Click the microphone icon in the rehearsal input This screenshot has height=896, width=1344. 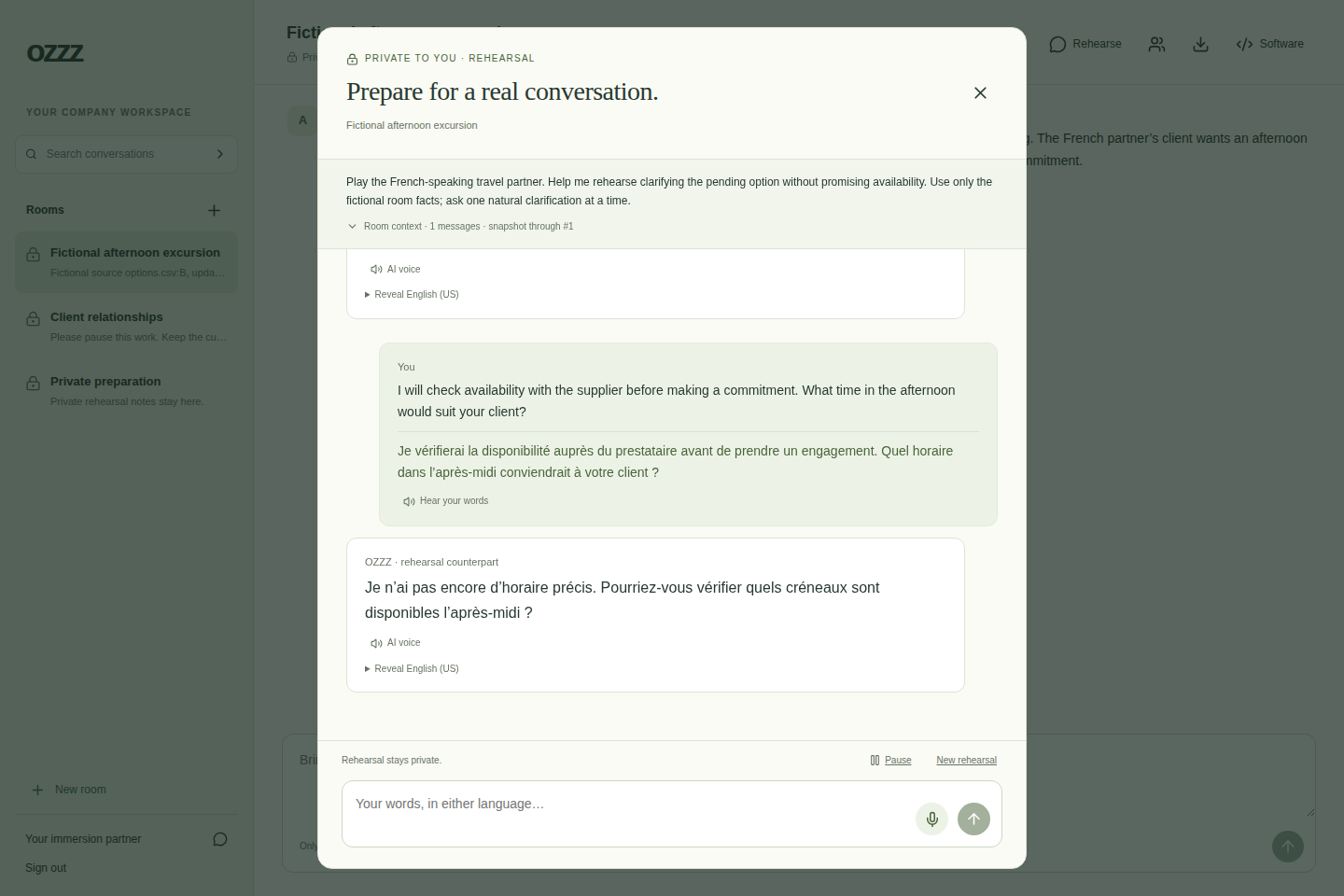coord(931,819)
